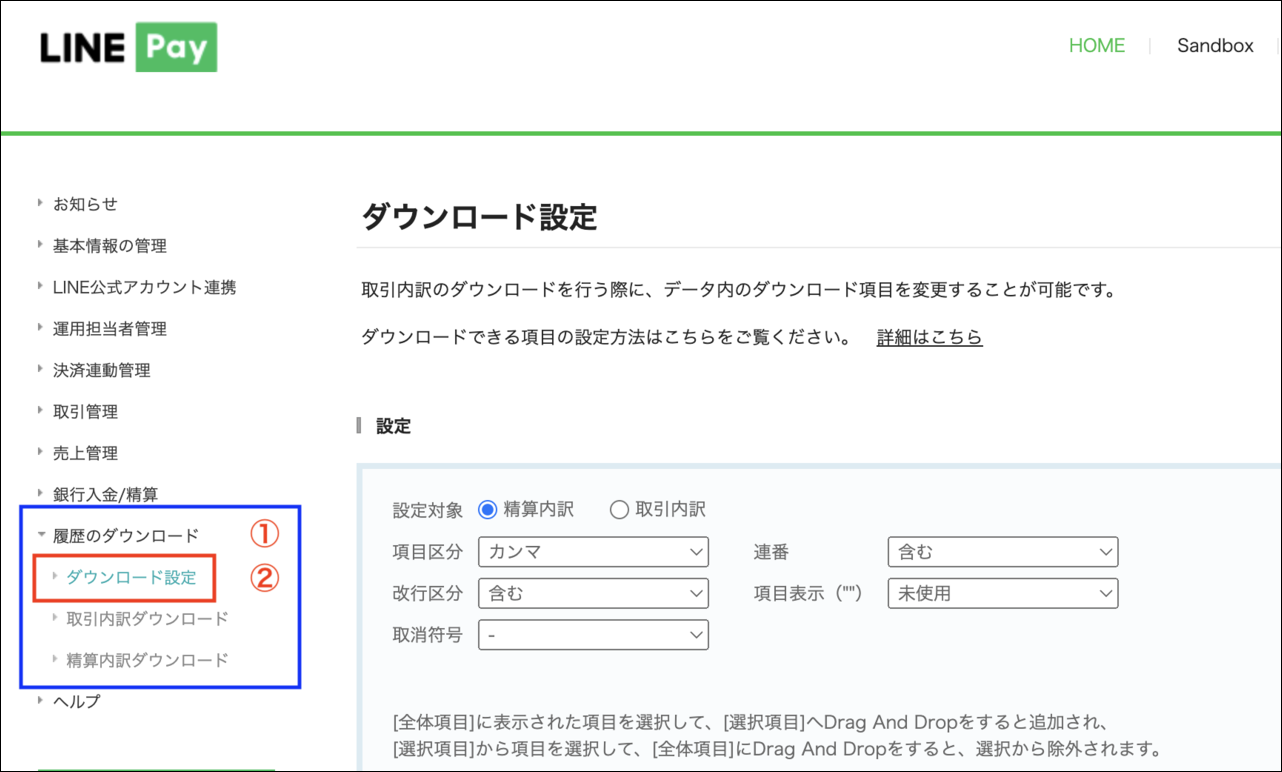Viewport: 1282px width, 772px height.
Task: Switch to the Sandbox navigation item
Action: coord(1215,46)
